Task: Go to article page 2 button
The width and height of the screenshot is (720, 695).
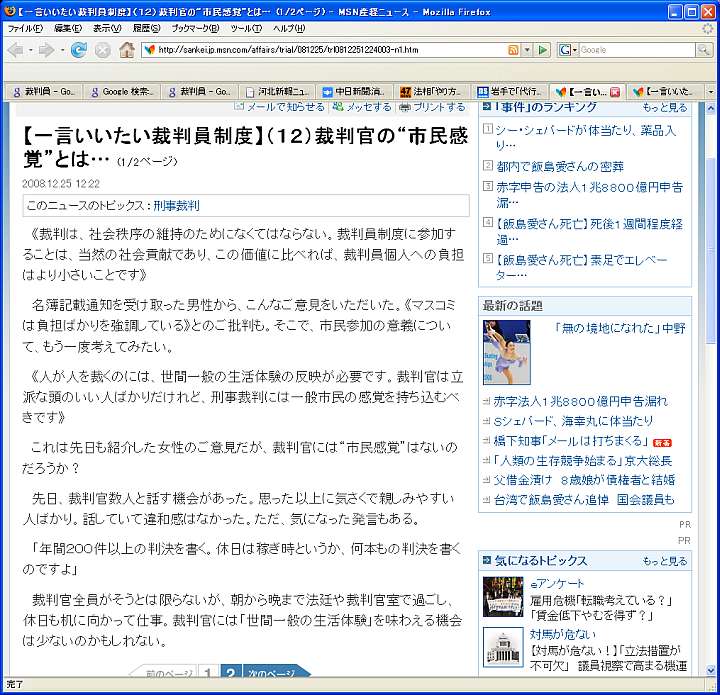Action: tap(229, 675)
